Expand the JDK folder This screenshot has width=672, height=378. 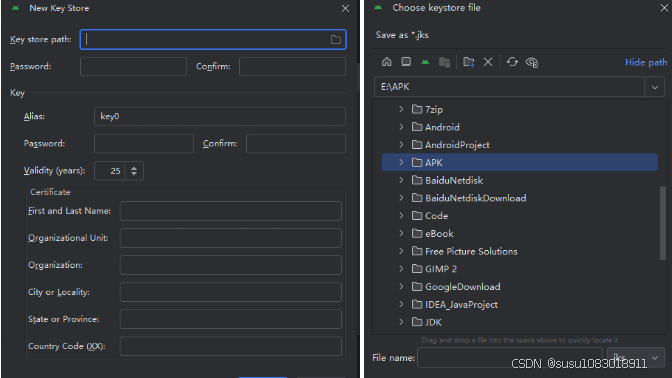(401, 322)
